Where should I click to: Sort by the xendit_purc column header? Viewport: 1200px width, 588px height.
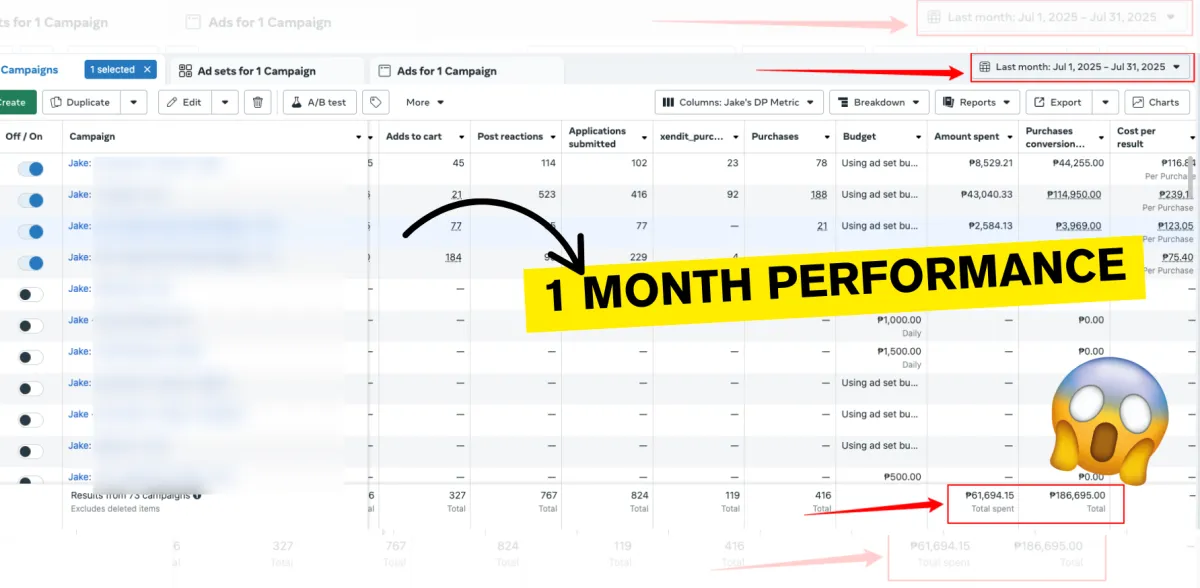[693, 137]
